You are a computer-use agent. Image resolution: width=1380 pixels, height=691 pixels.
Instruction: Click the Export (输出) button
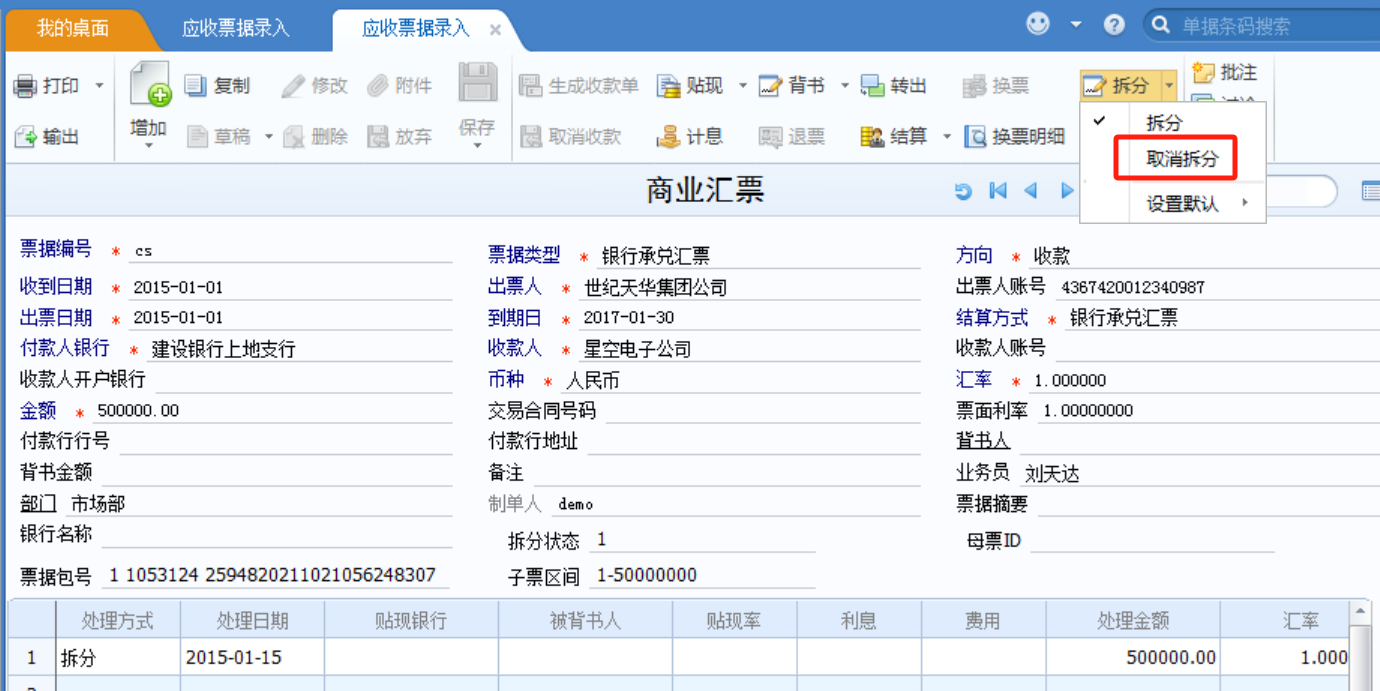point(48,137)
